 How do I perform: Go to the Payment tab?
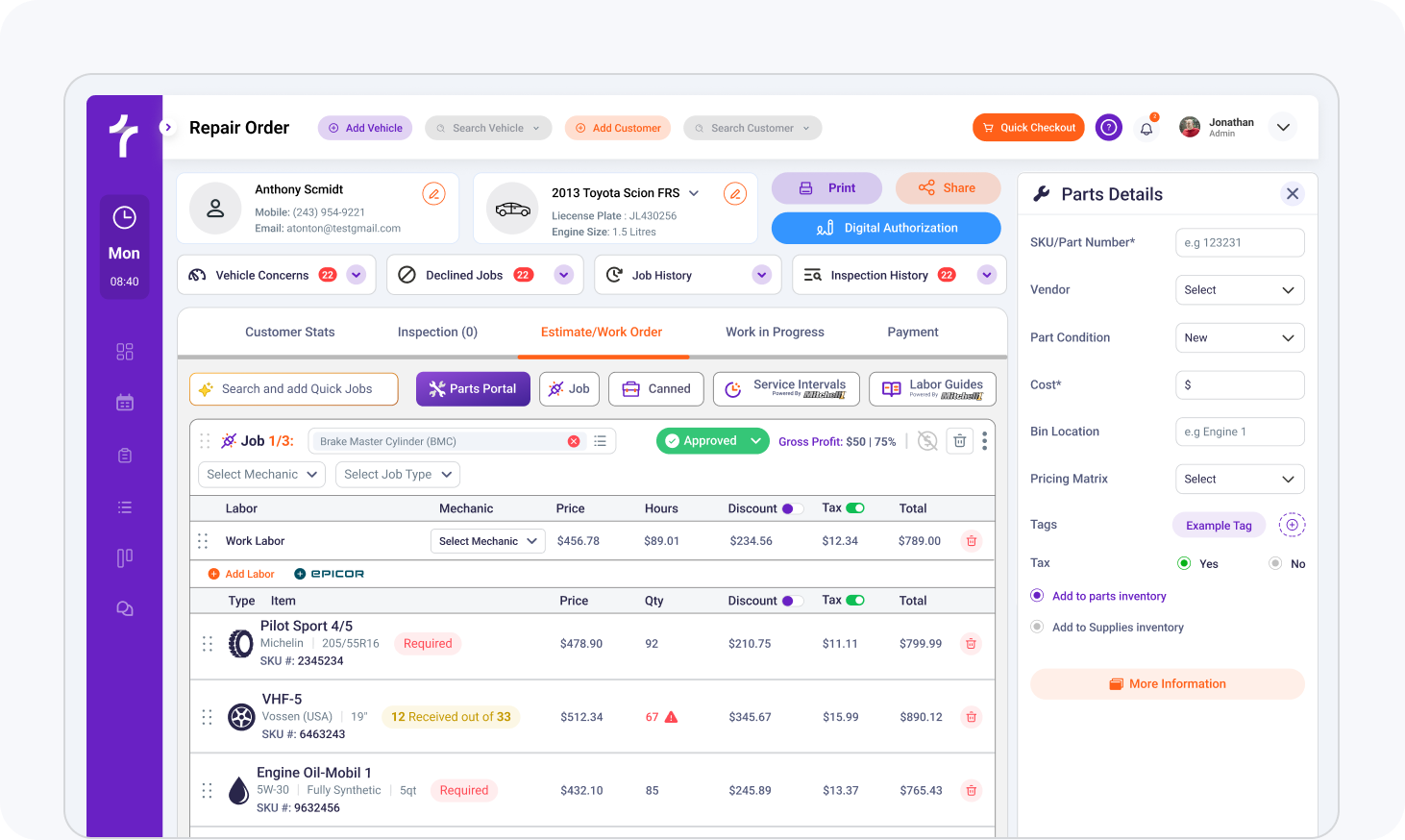[x=912, y=332]
